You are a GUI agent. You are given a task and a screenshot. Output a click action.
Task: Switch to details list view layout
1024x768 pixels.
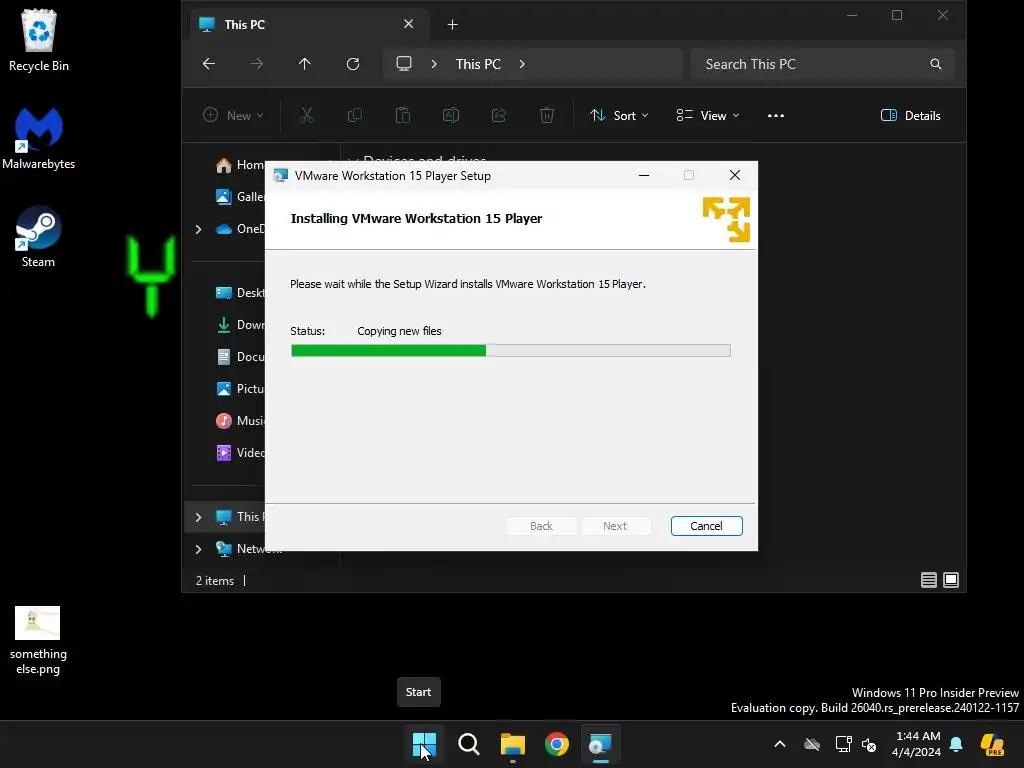coord(929,580)
